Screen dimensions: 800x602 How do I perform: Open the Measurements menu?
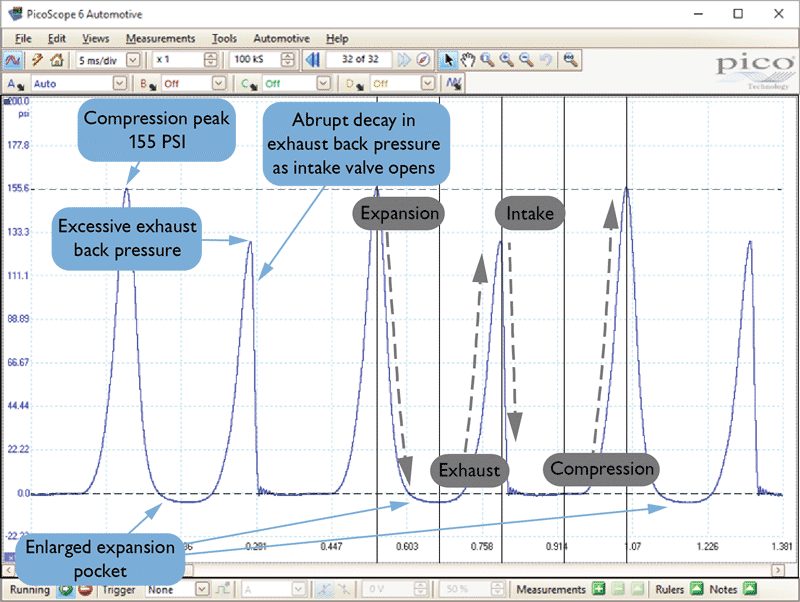pos(160,38)
